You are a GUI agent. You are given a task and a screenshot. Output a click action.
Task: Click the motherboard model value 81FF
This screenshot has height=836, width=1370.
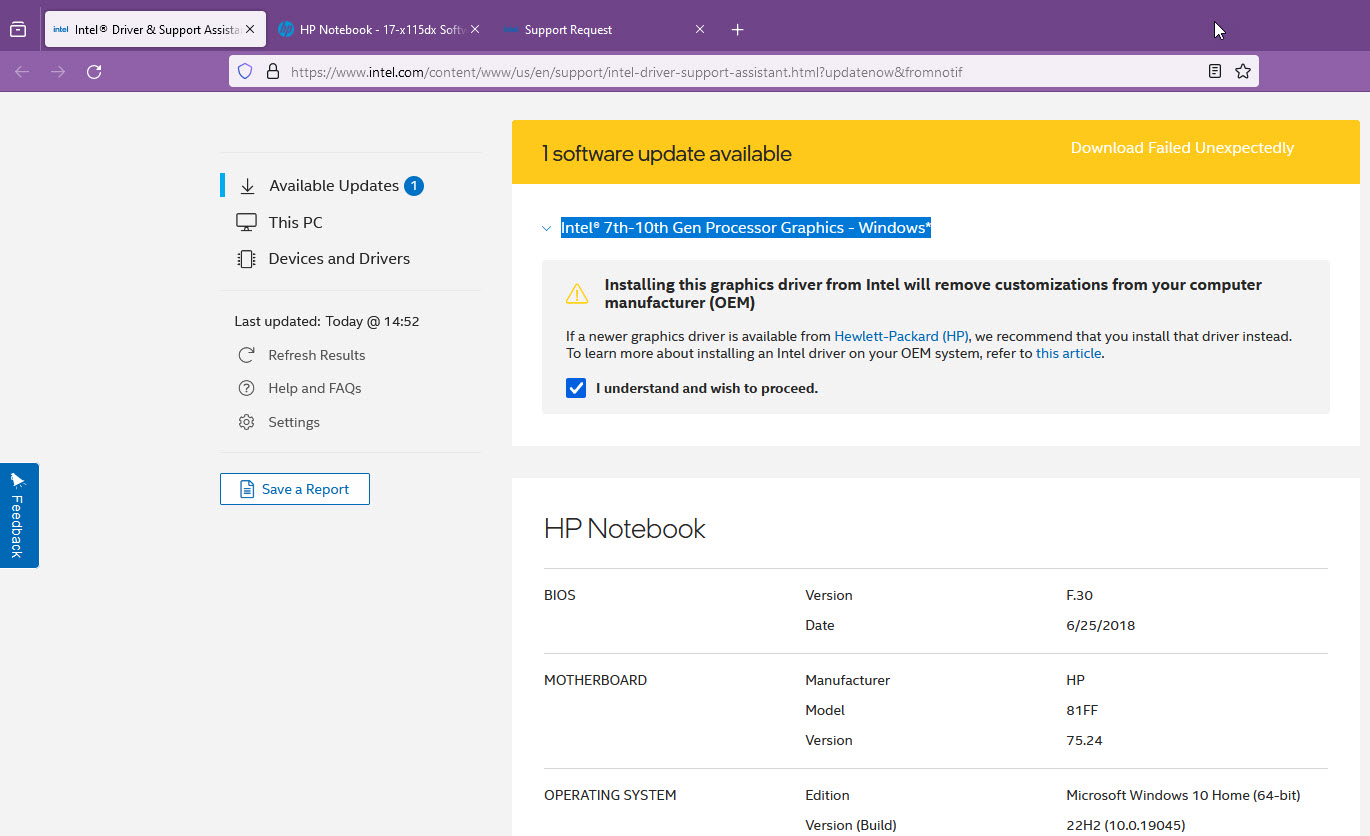pyautogui.click(x=1082, y=710)
